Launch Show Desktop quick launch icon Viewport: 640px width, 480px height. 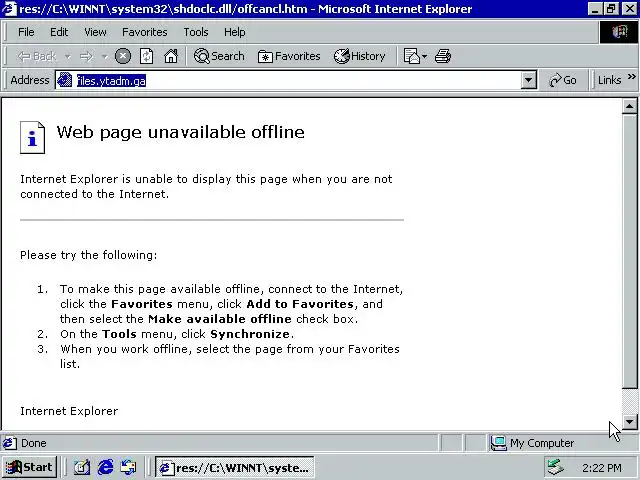point(82,467)
